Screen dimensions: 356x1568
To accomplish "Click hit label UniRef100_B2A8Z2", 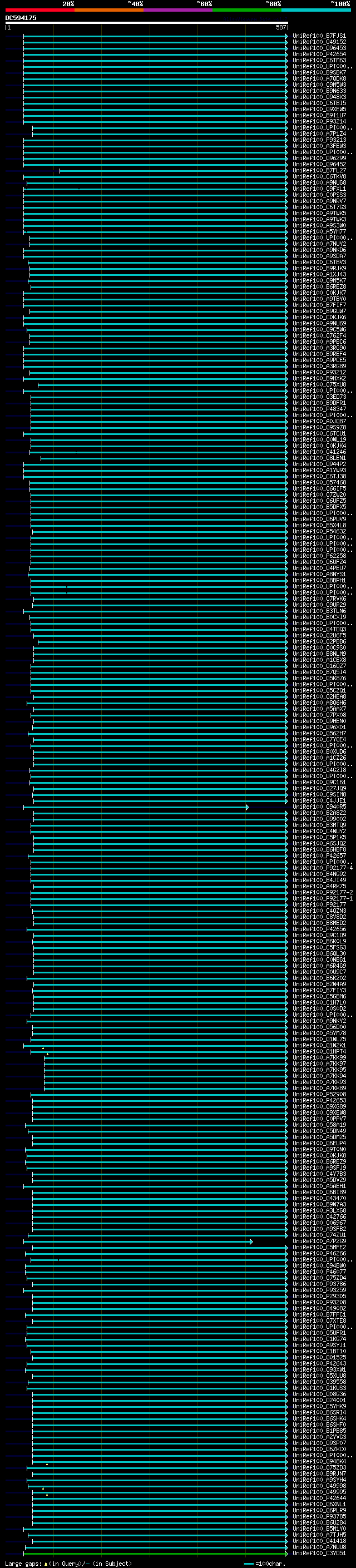I will (319, 813).
